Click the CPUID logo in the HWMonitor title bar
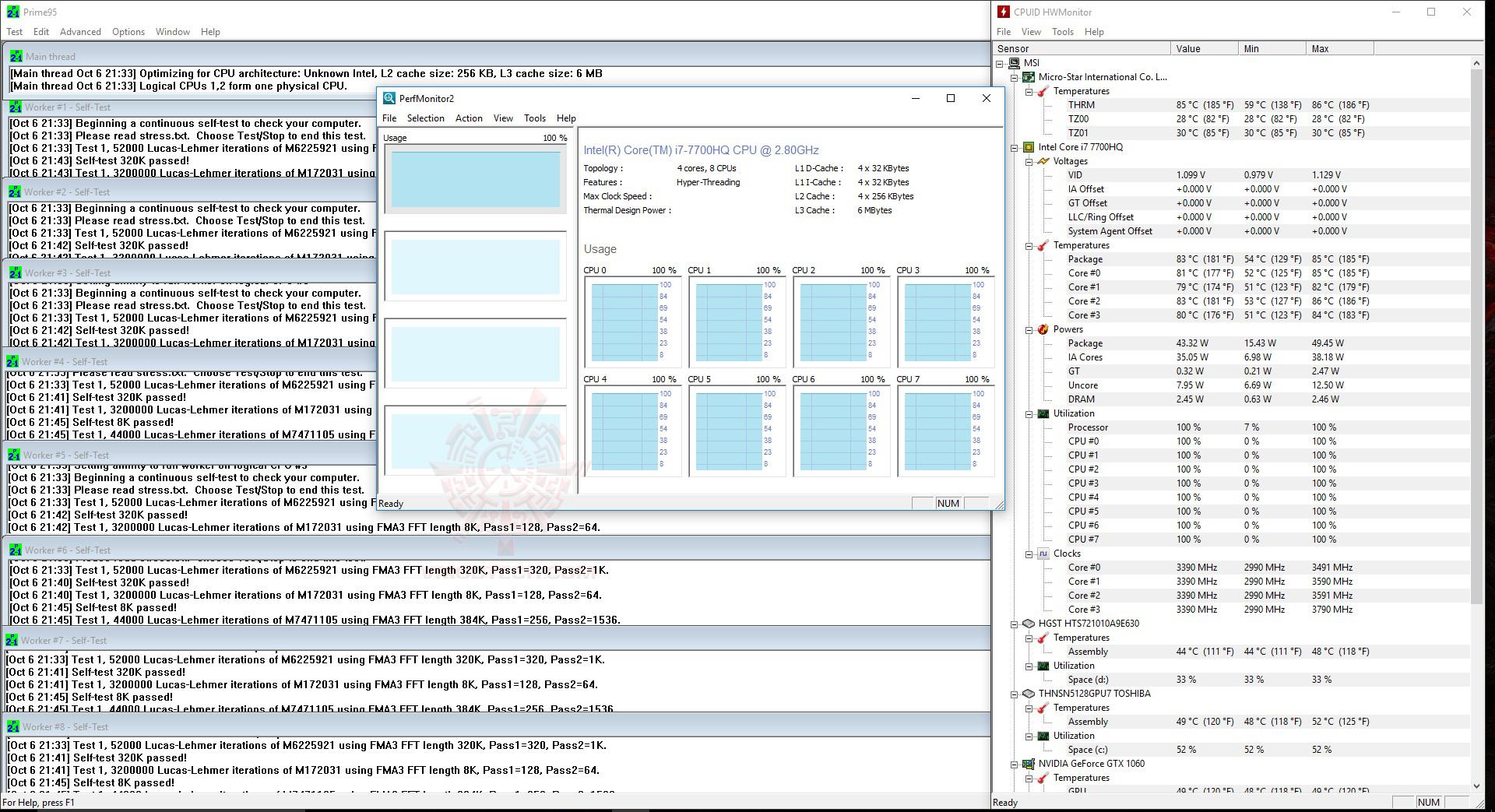1495x812 pixels. [x=1002, y=12]
